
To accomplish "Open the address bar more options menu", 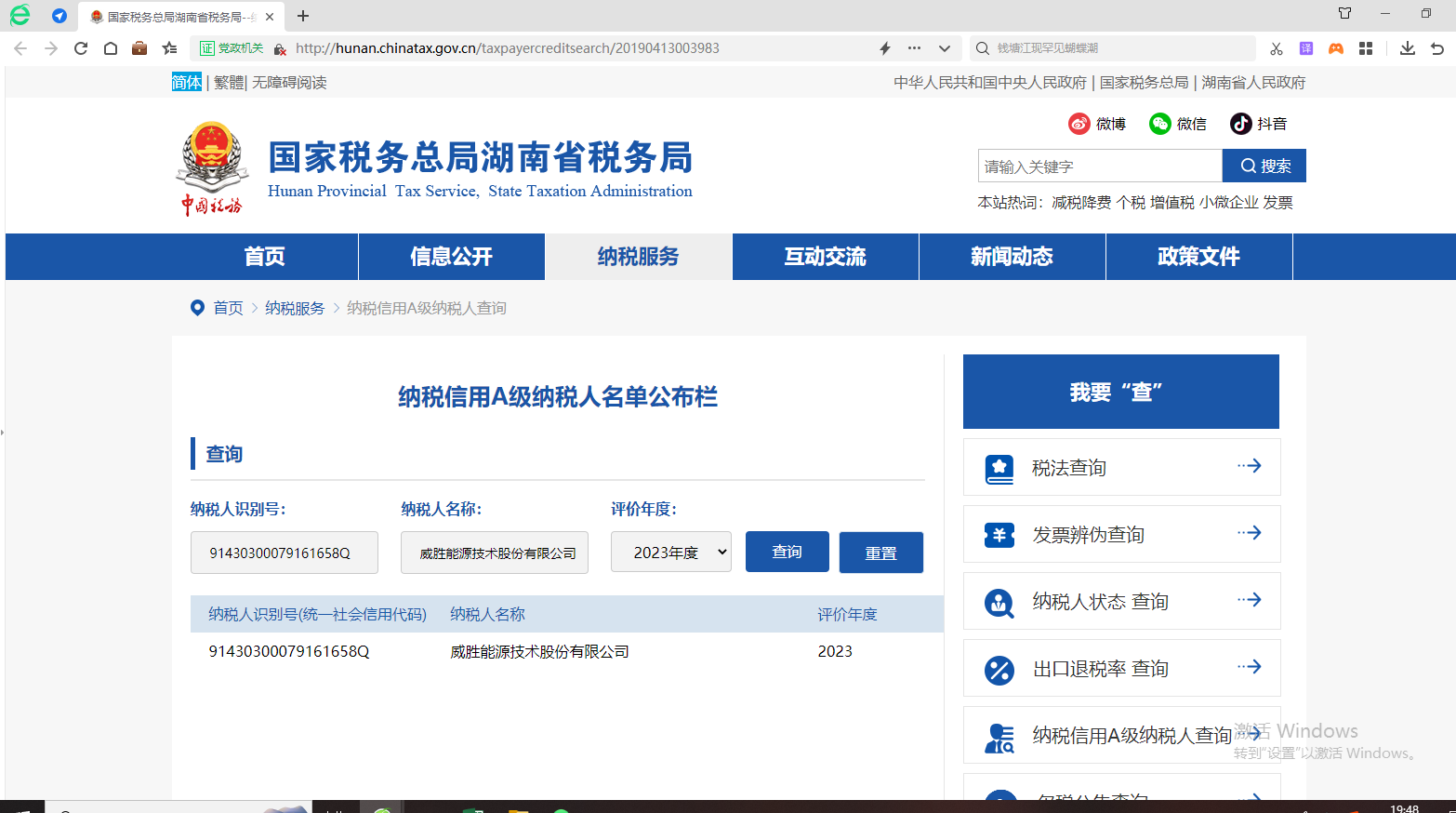I will (914, 48).
